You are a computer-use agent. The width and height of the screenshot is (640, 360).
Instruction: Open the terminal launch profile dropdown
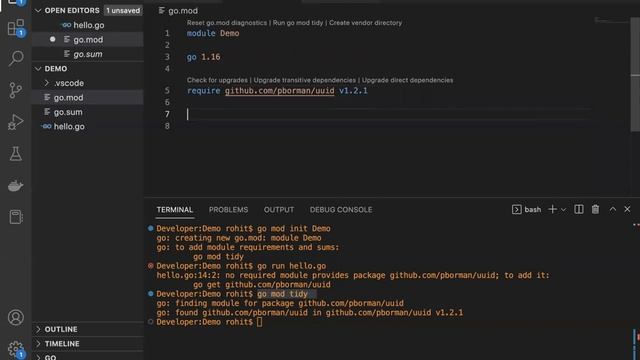(x=563, y=210)
